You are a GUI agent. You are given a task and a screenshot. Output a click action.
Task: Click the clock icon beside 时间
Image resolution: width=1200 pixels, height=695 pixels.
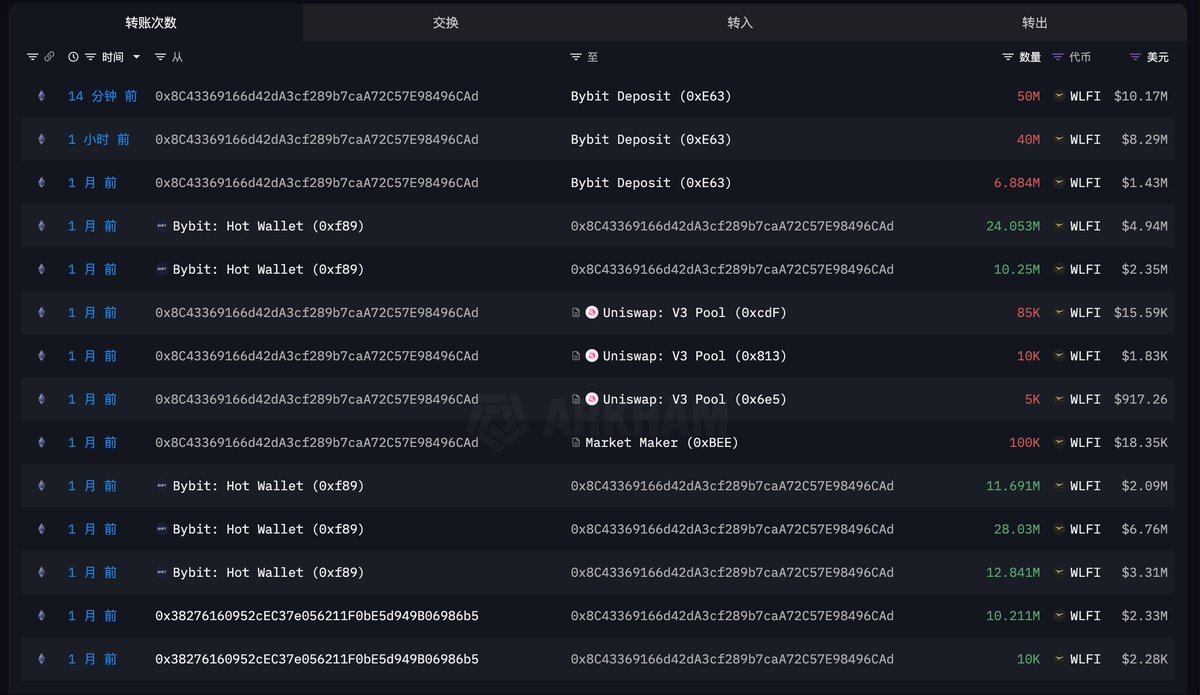coord(73,57)
